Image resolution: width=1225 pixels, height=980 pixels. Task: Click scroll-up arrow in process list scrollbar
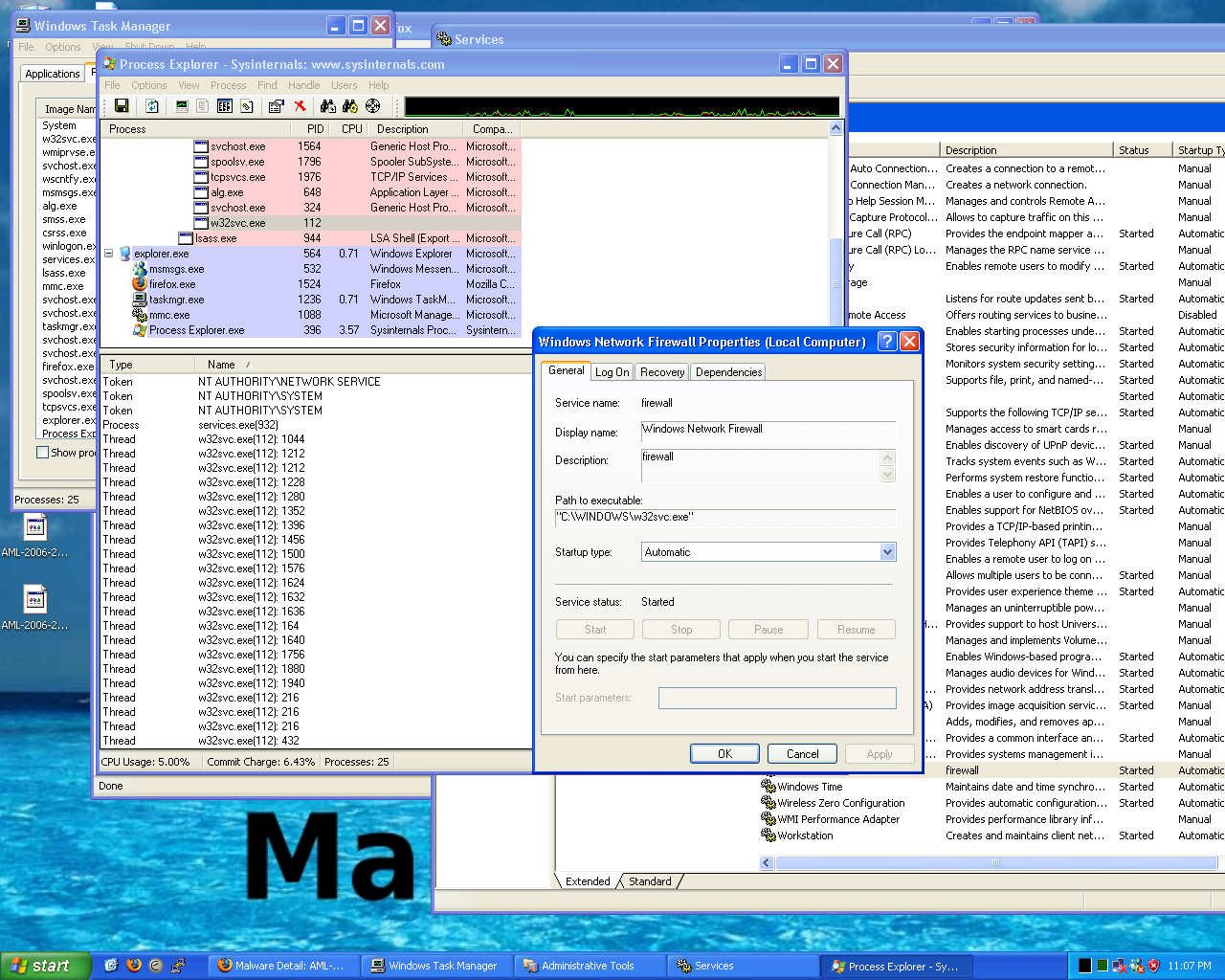pyautogui.click(x=835, y=129)
